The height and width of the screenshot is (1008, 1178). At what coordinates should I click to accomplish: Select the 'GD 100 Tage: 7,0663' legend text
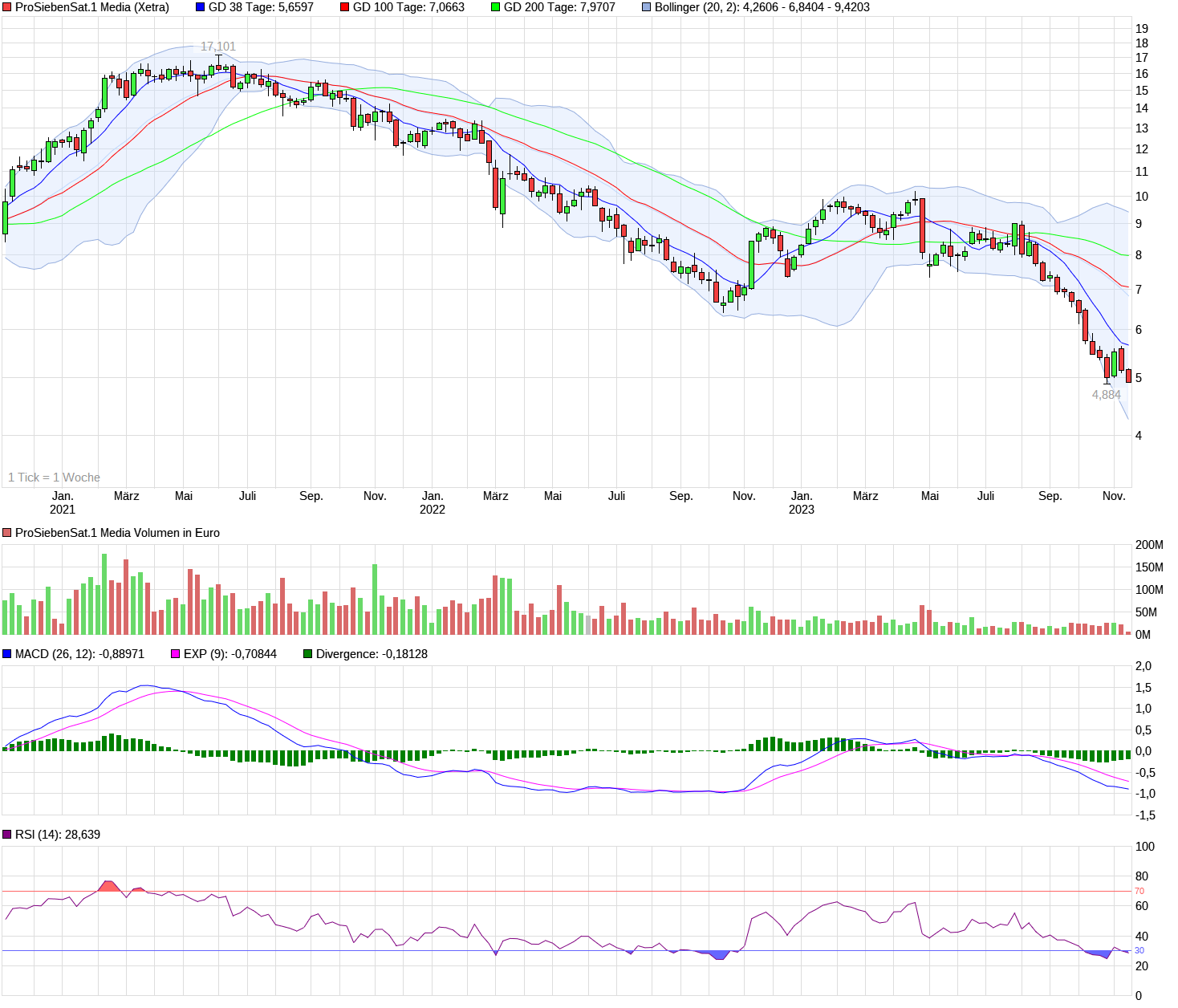[408, 7]
